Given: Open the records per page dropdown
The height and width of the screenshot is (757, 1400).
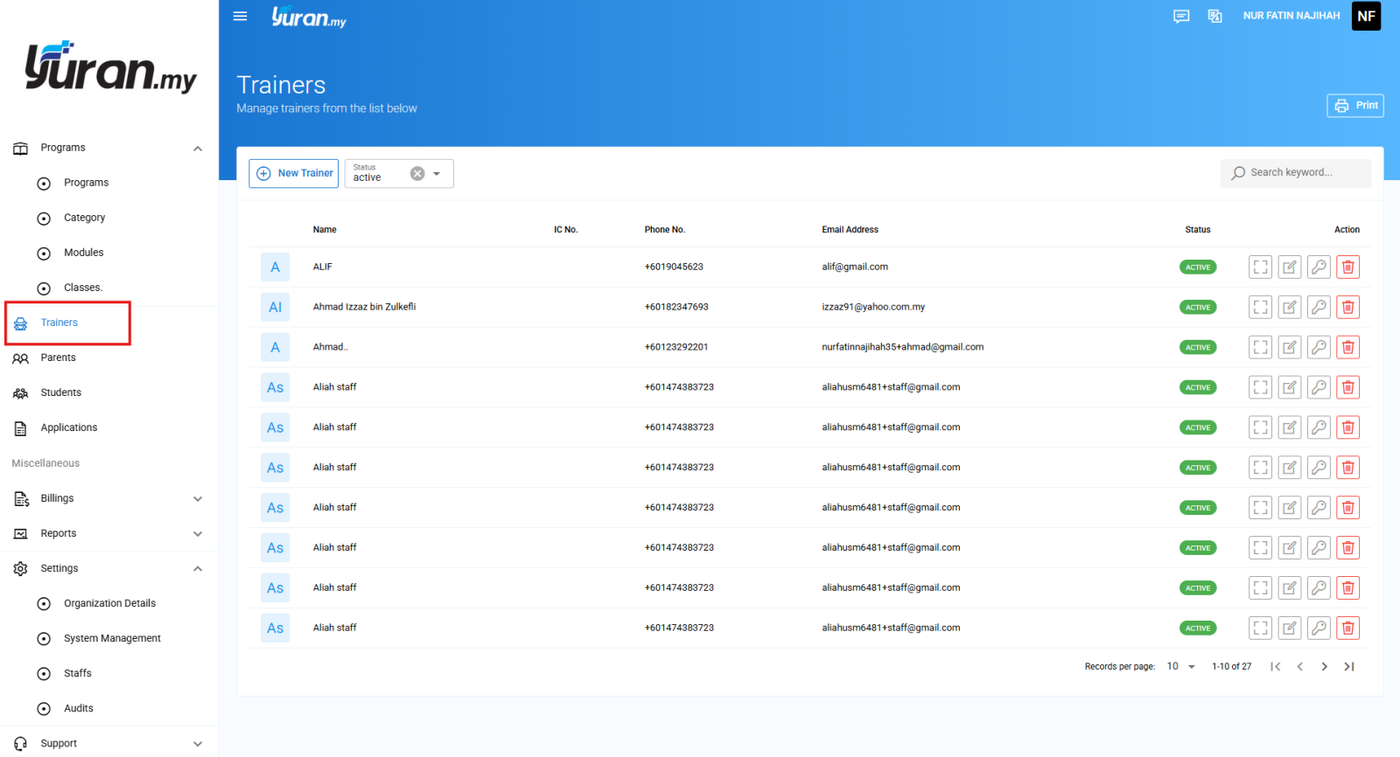Looking at the screenshot, I should click(x=1181, y=666).
